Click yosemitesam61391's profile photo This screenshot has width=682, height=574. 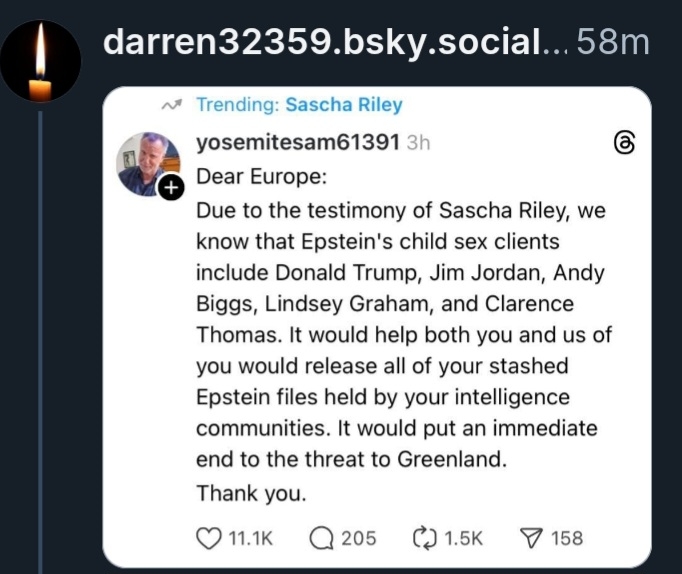point(148,163)
